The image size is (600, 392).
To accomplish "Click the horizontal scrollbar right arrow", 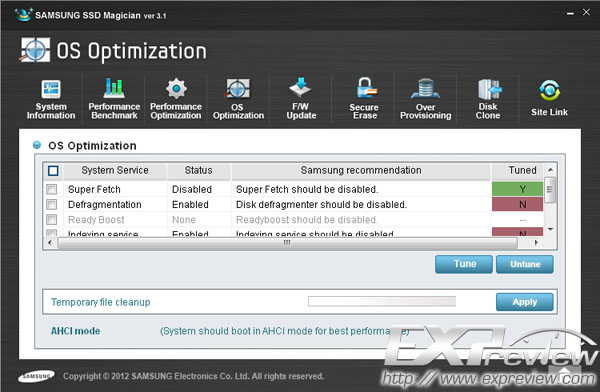I will click(536, 242).
